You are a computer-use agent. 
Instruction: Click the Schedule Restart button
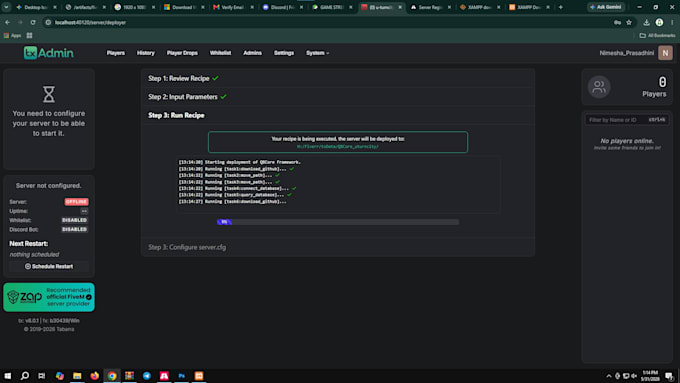click(x=49, y=266)
